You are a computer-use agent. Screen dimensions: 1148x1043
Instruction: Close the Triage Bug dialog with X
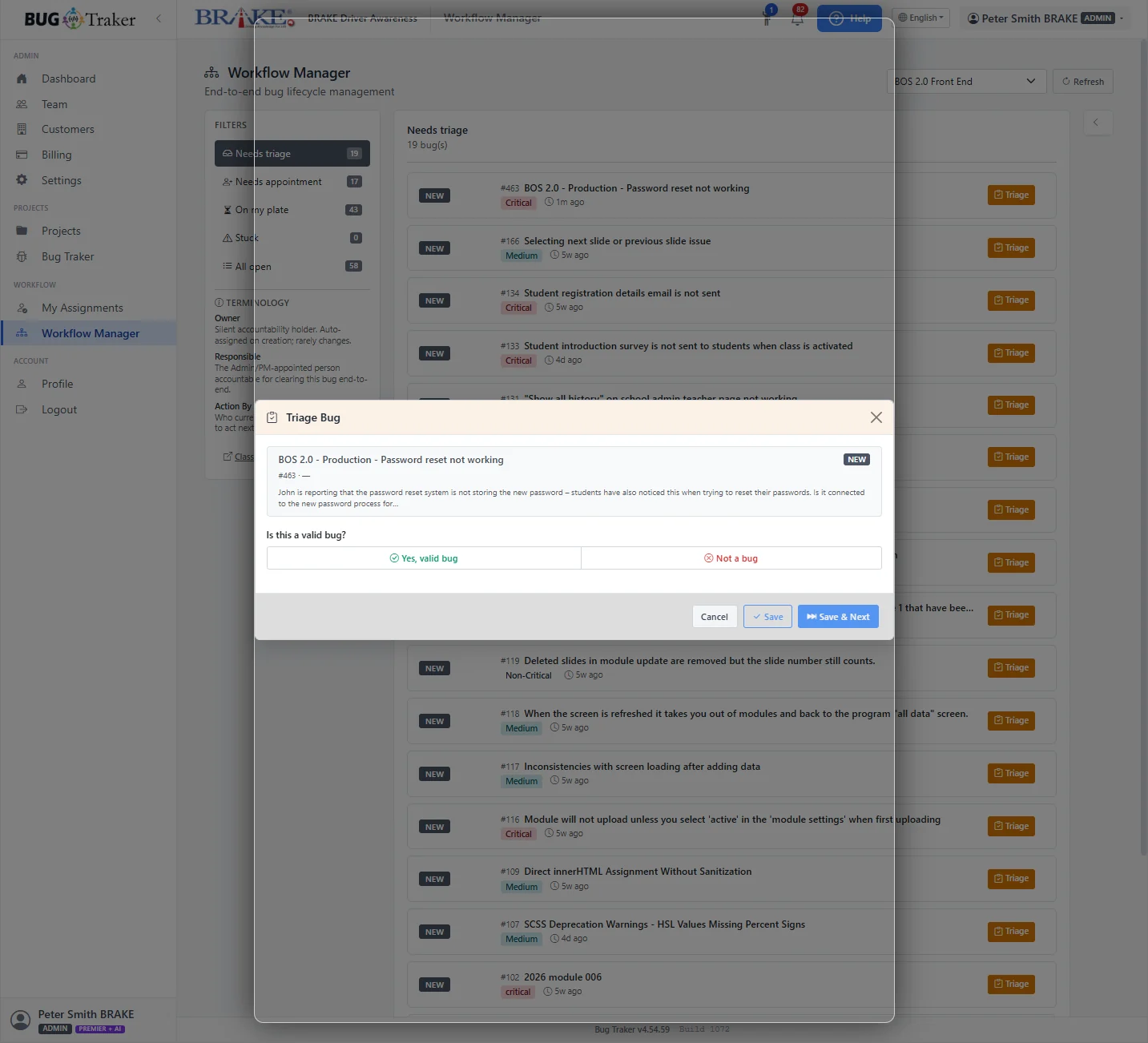coord(876,417)
